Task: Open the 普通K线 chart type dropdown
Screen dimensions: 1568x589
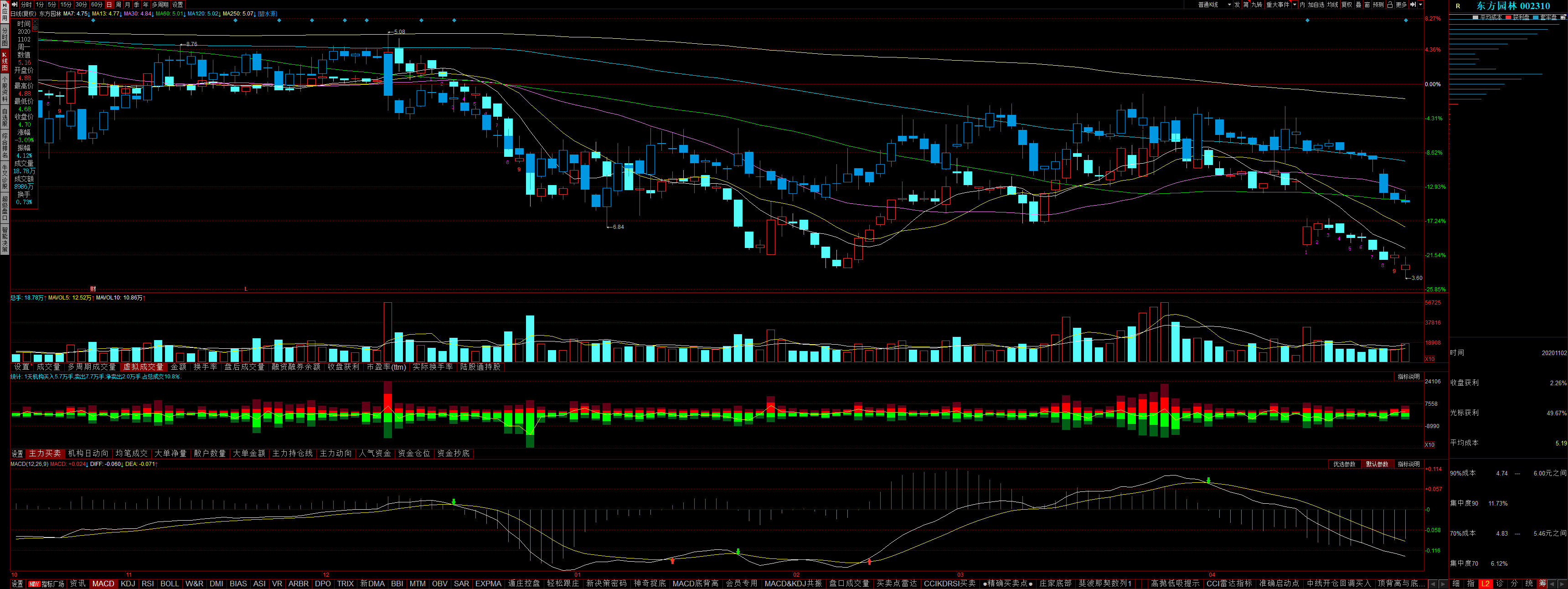Action: 1229,4
